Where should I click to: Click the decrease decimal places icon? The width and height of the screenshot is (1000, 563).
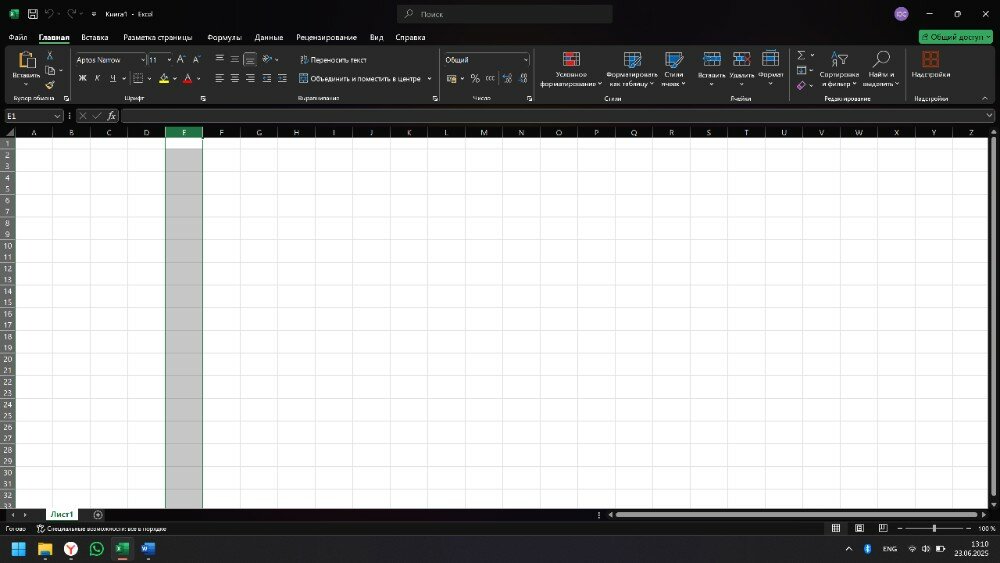(523, 78)
